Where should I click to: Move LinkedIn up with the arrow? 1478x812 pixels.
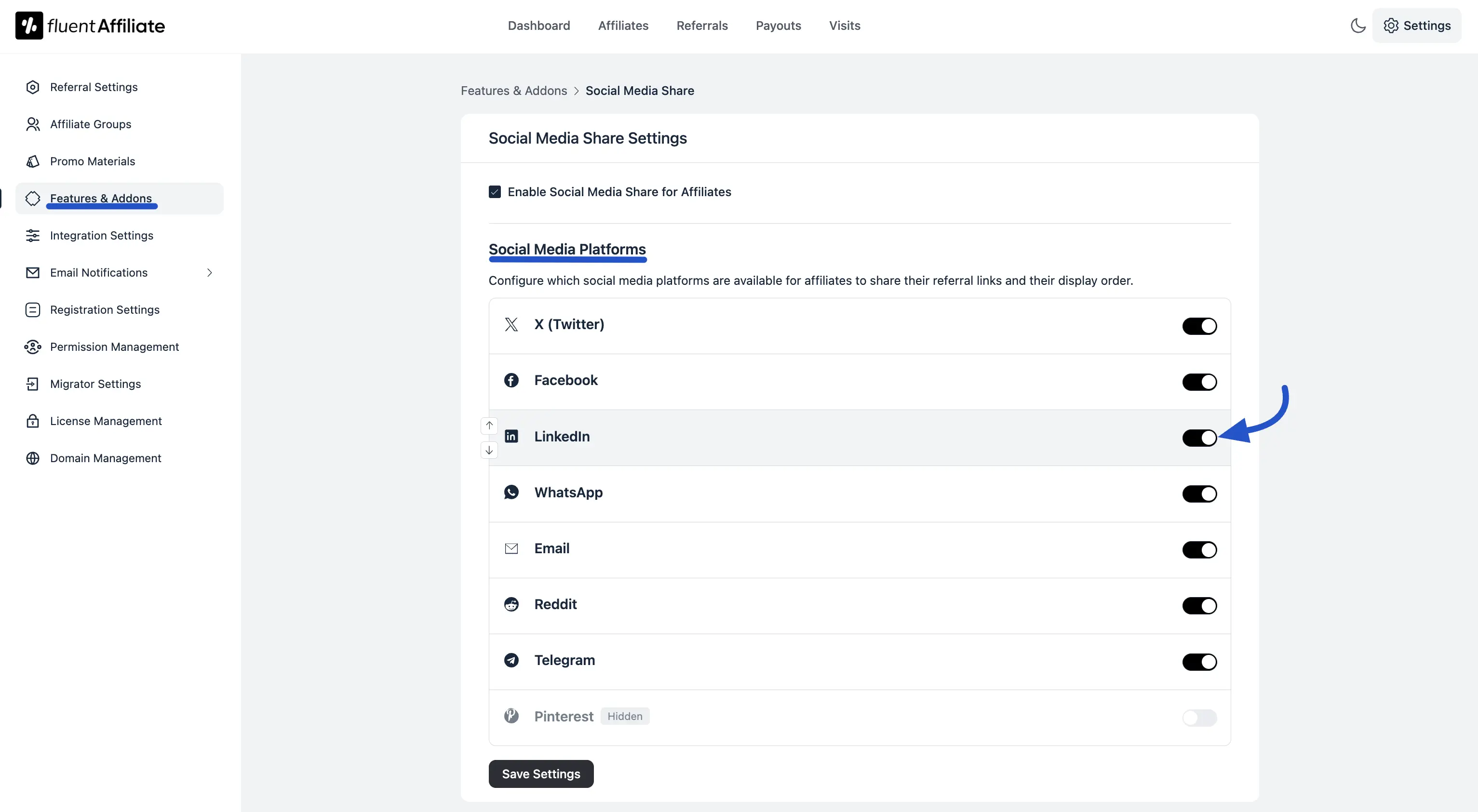coord(489,426)
